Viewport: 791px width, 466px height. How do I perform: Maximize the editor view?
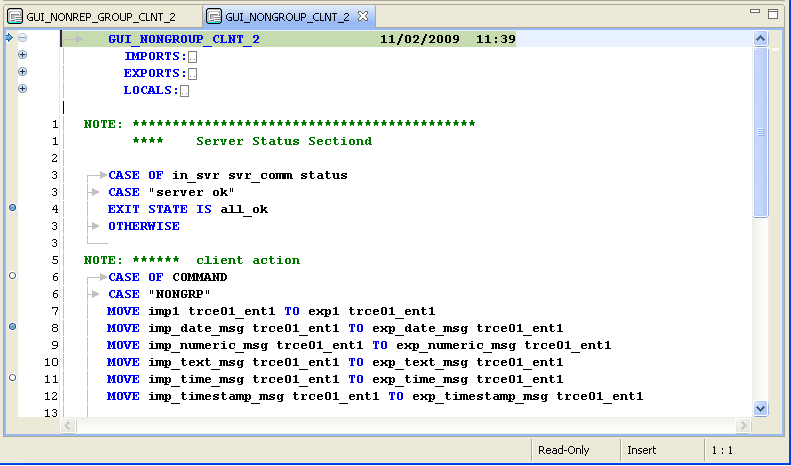pyautogui.click(x=773, y=14)
